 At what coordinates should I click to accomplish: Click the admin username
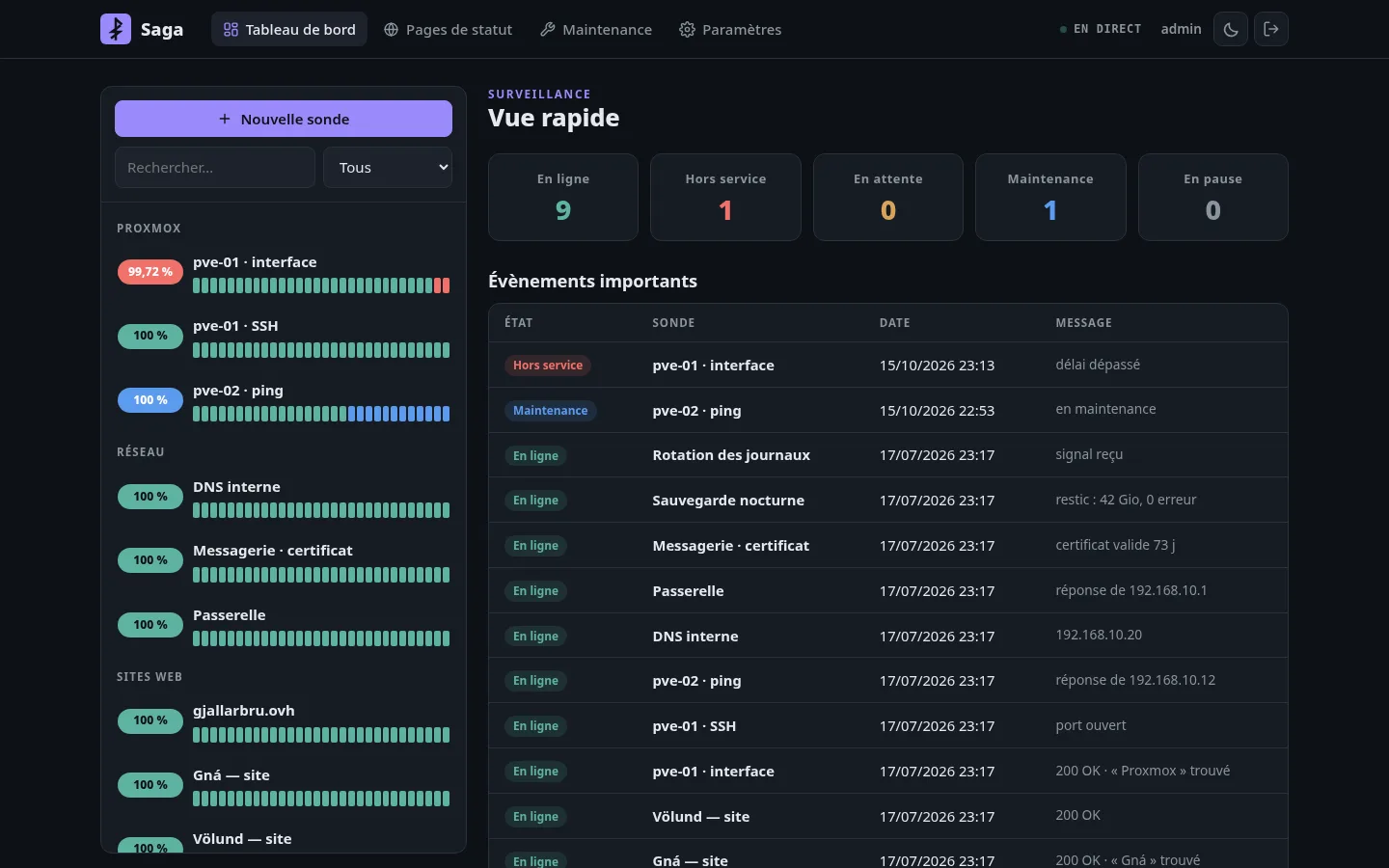coord(1181,29)
